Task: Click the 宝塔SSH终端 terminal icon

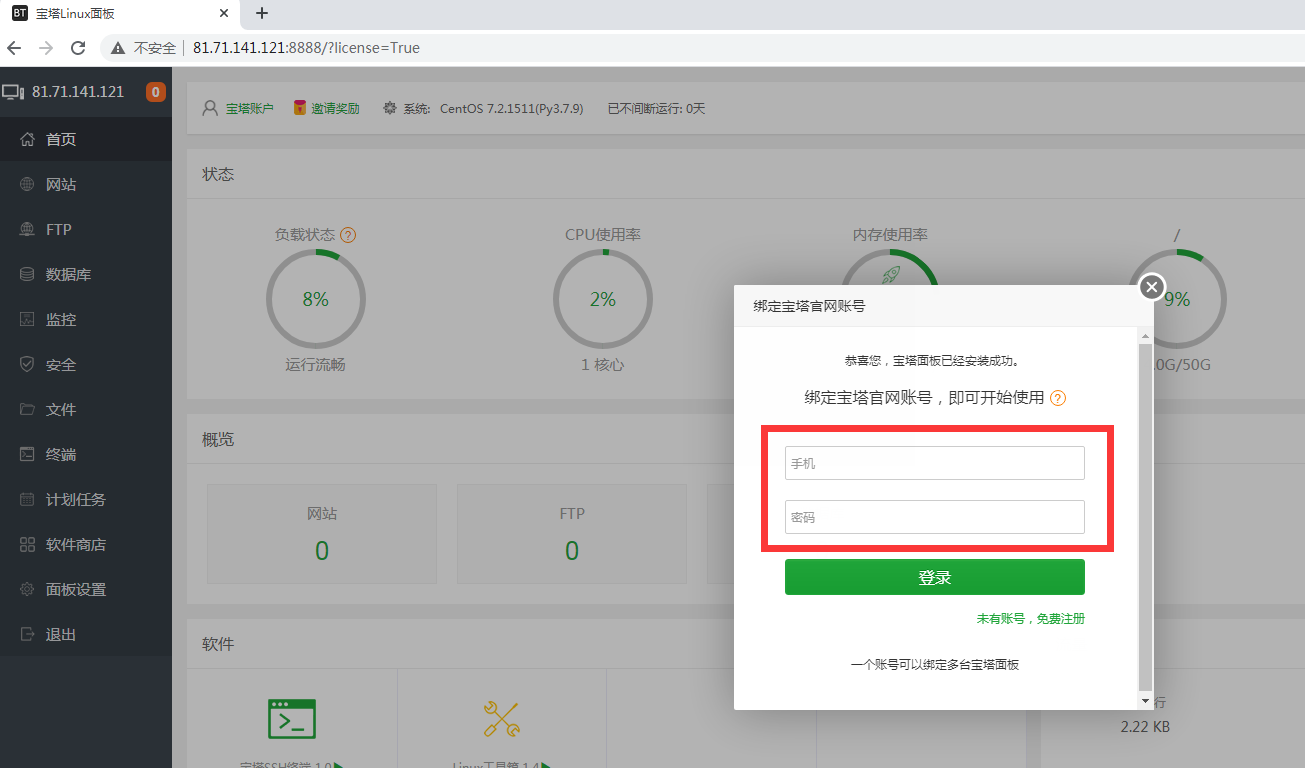Action: click(292, 718)
